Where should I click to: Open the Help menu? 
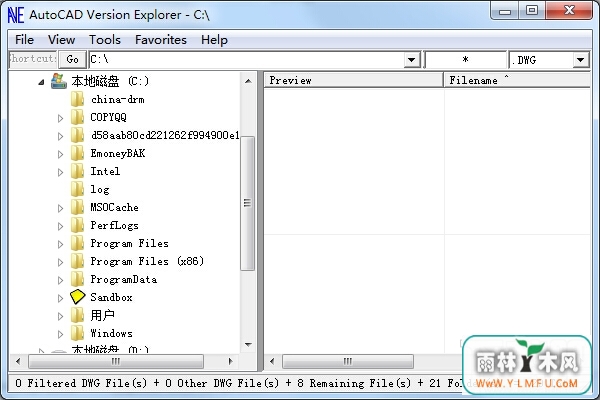(x=214, y=40)
